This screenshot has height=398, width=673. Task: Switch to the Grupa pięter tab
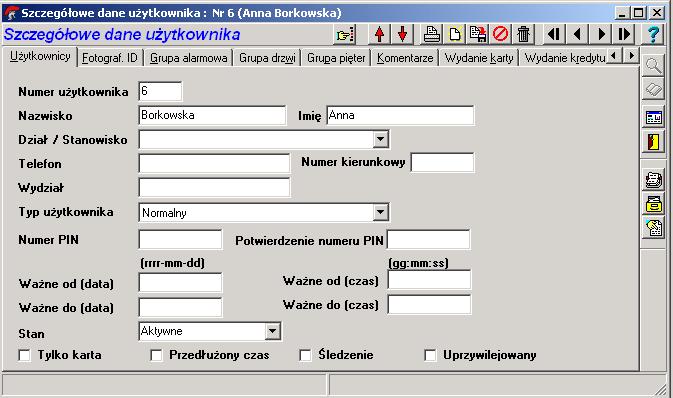[336, 58]
